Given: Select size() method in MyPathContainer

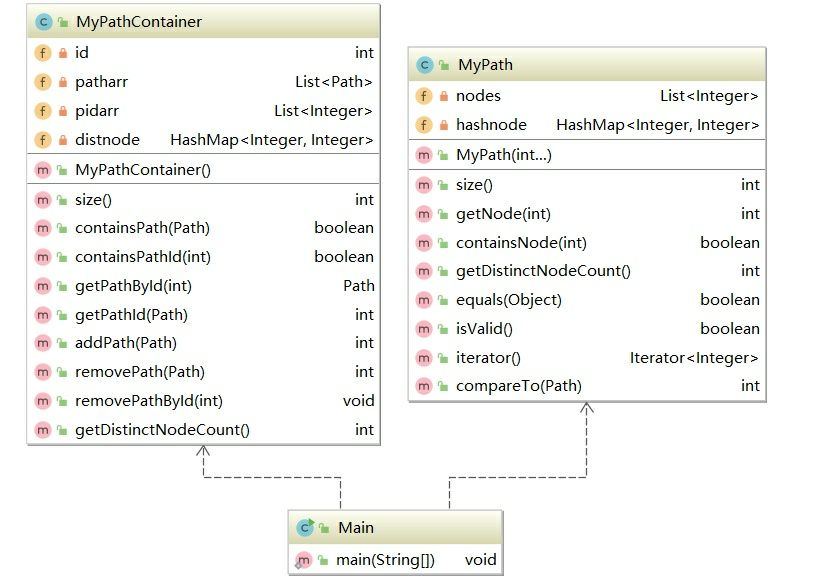Looking at the screenshot, I should click(93, 200).
